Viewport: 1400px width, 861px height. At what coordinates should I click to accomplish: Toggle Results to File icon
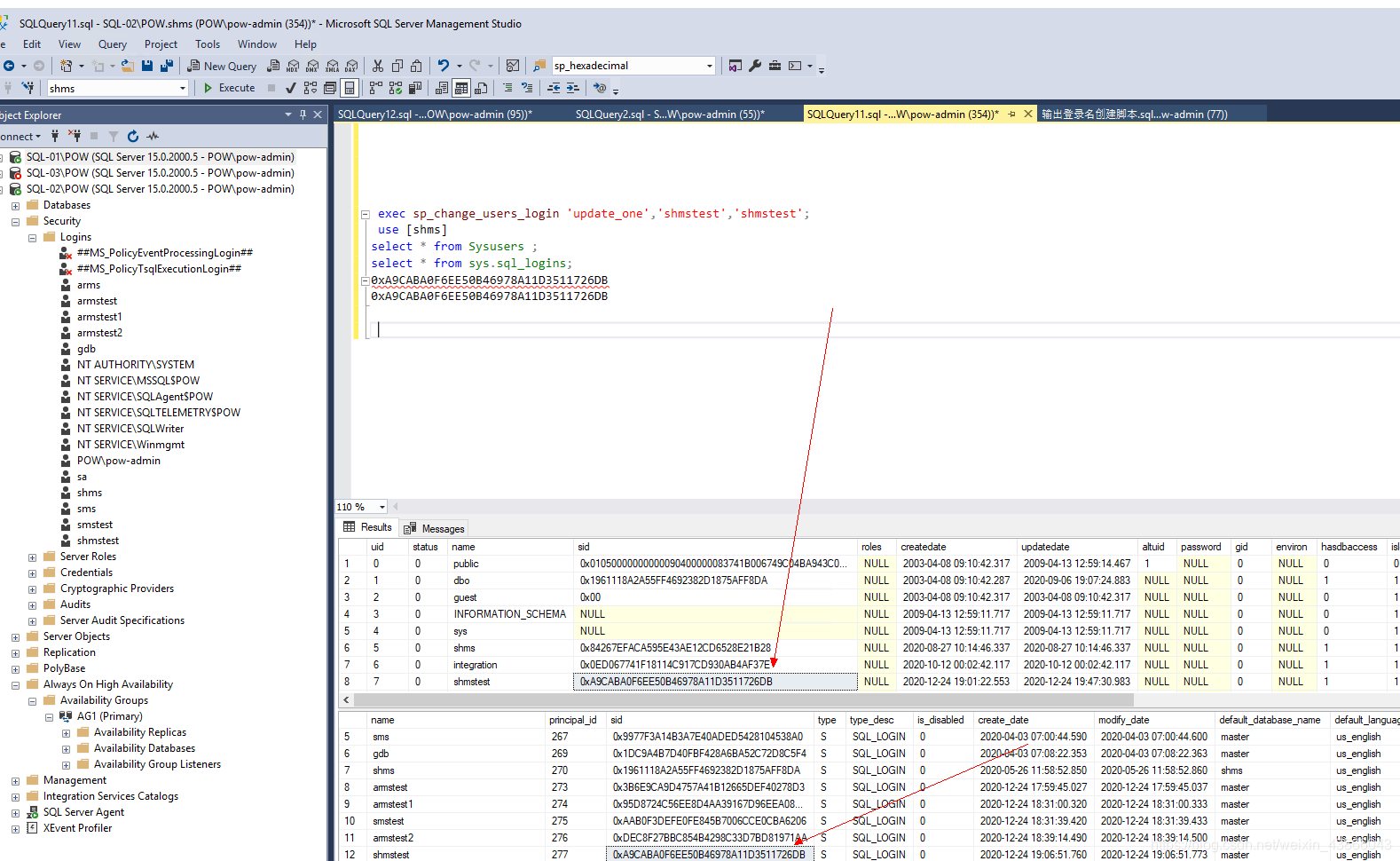(481, 88)
